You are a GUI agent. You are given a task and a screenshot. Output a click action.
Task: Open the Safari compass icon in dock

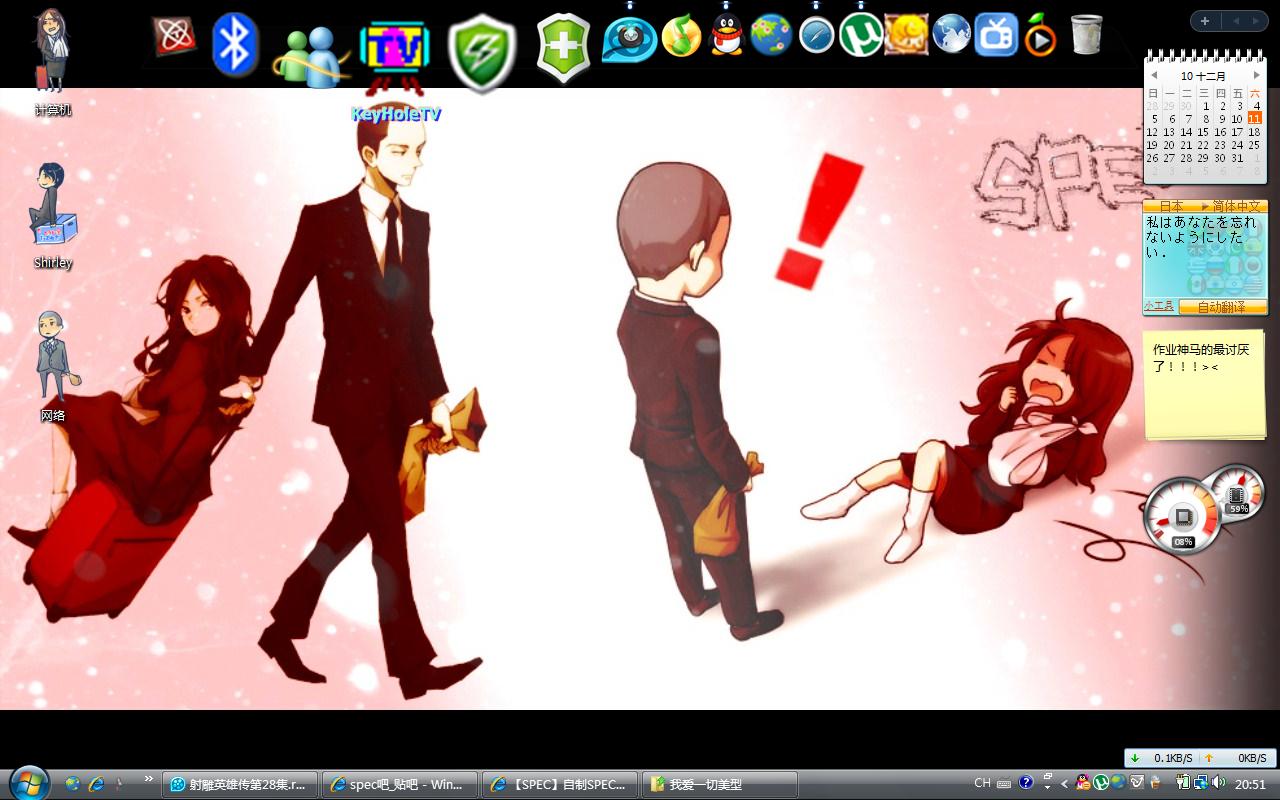tap(817, 36)
